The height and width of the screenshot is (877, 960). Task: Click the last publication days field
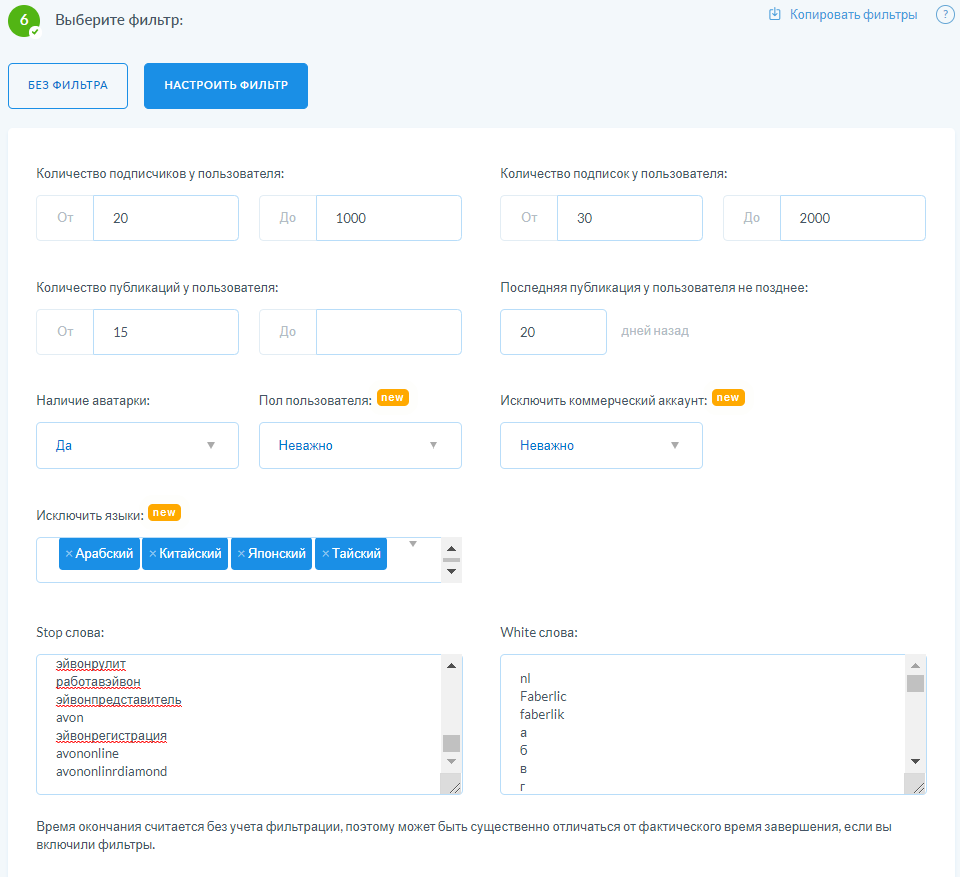[x=552, y=332]
